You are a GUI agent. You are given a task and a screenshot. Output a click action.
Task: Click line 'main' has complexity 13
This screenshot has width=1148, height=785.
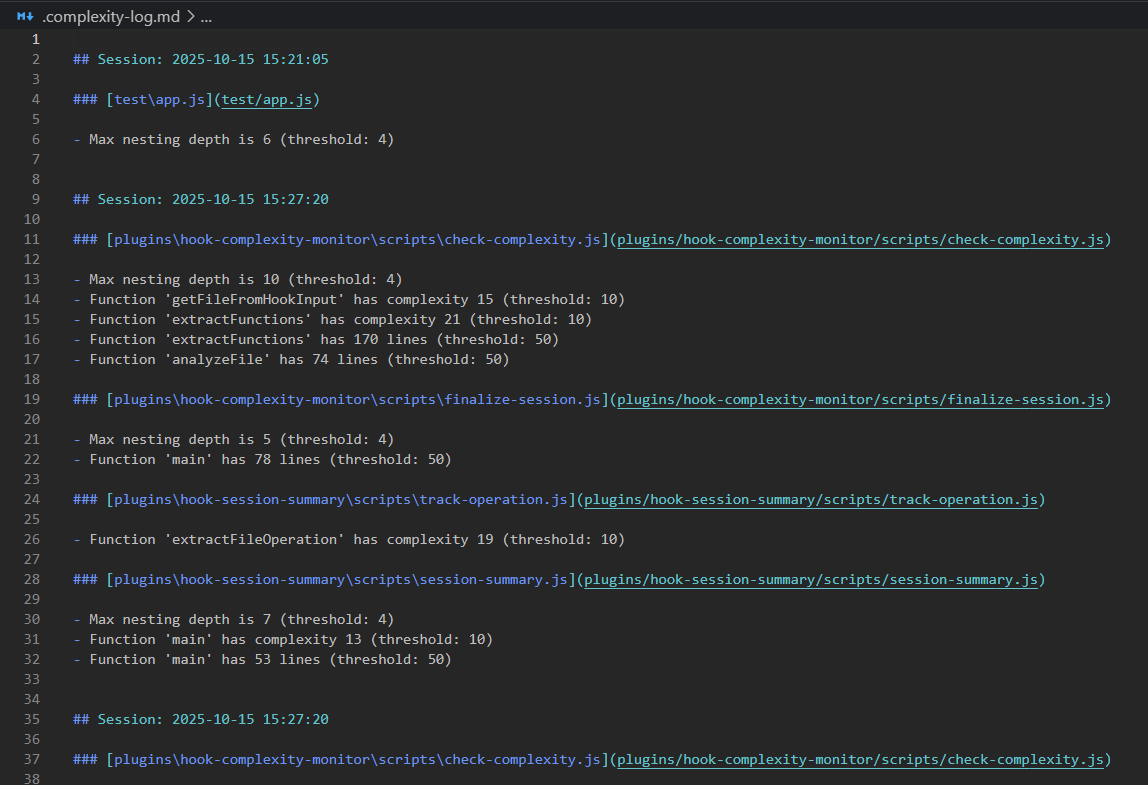283,640
